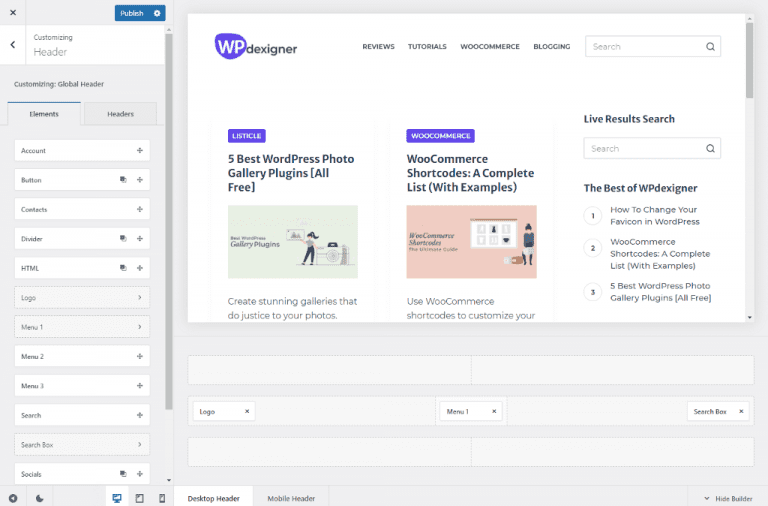The image size is (768, 506).
Task: Collapse the builder with Hide Builder
Action: coord(728,498)
